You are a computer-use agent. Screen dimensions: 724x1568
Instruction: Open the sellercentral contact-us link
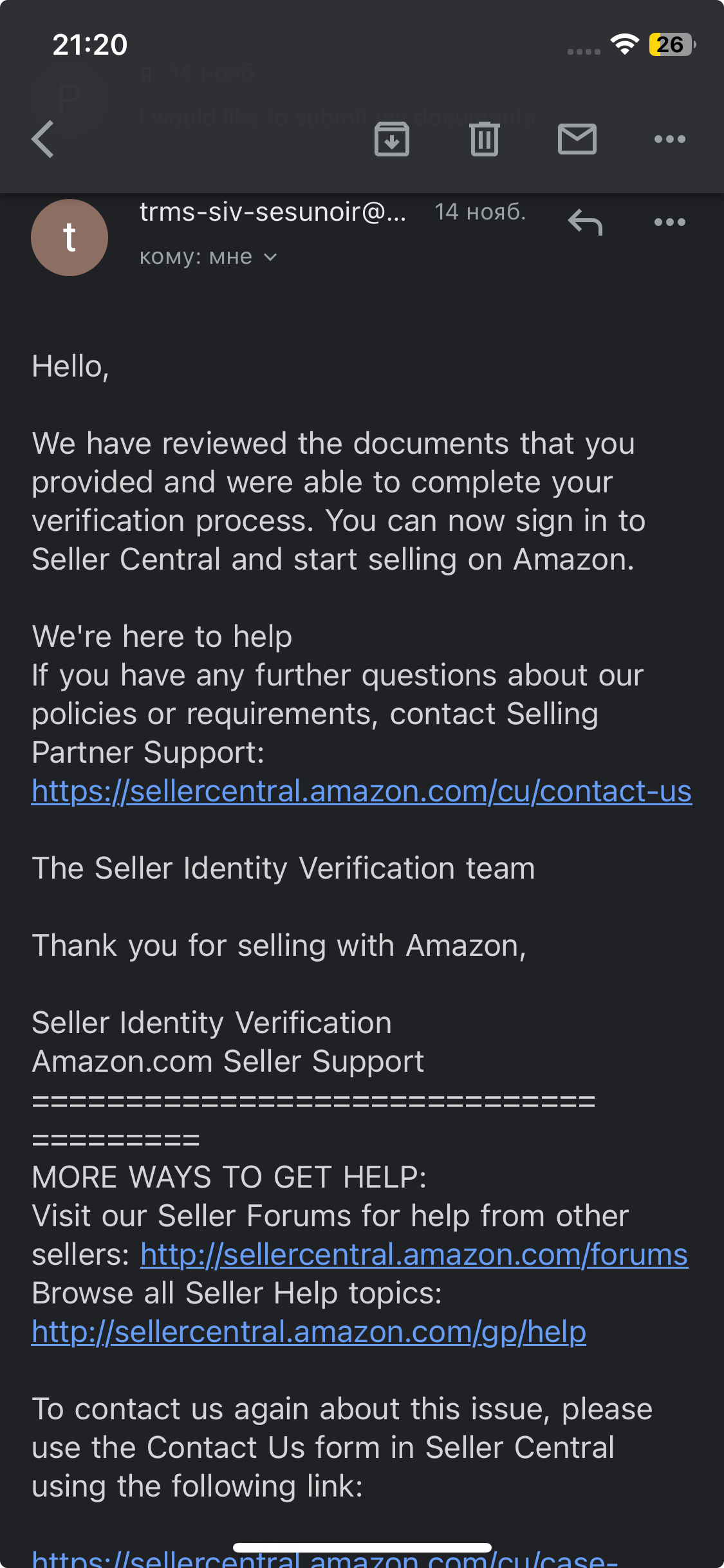point(362,791)
